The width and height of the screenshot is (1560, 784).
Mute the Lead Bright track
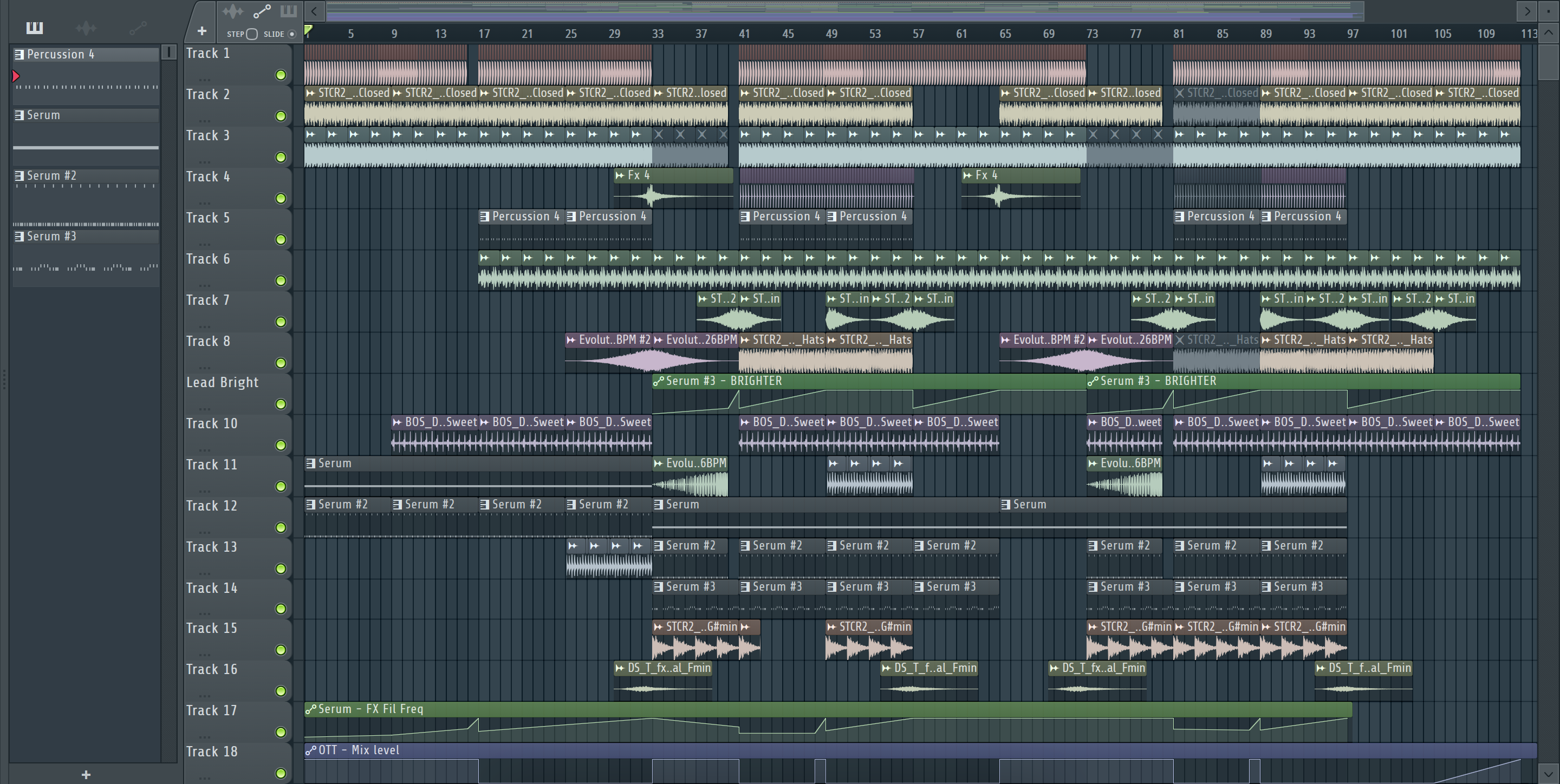tap(281, 404)
